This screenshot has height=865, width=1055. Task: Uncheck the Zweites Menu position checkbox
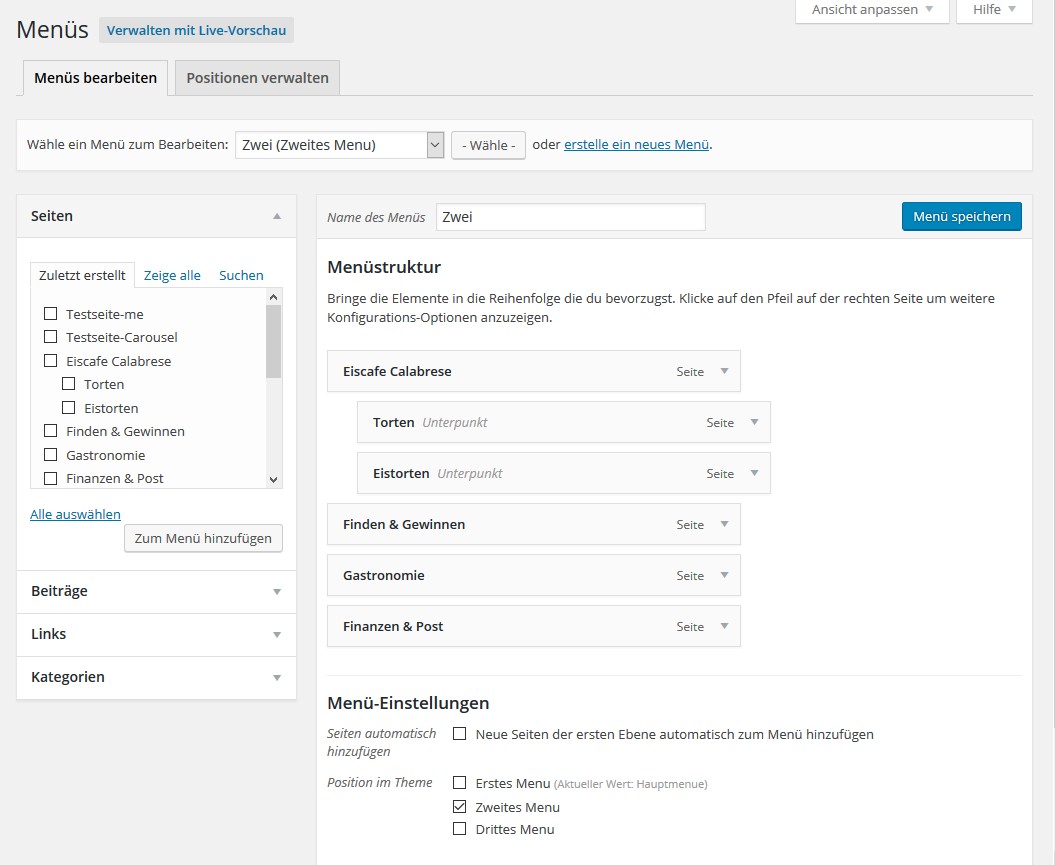pyautogui.click(x=460, y=806)
